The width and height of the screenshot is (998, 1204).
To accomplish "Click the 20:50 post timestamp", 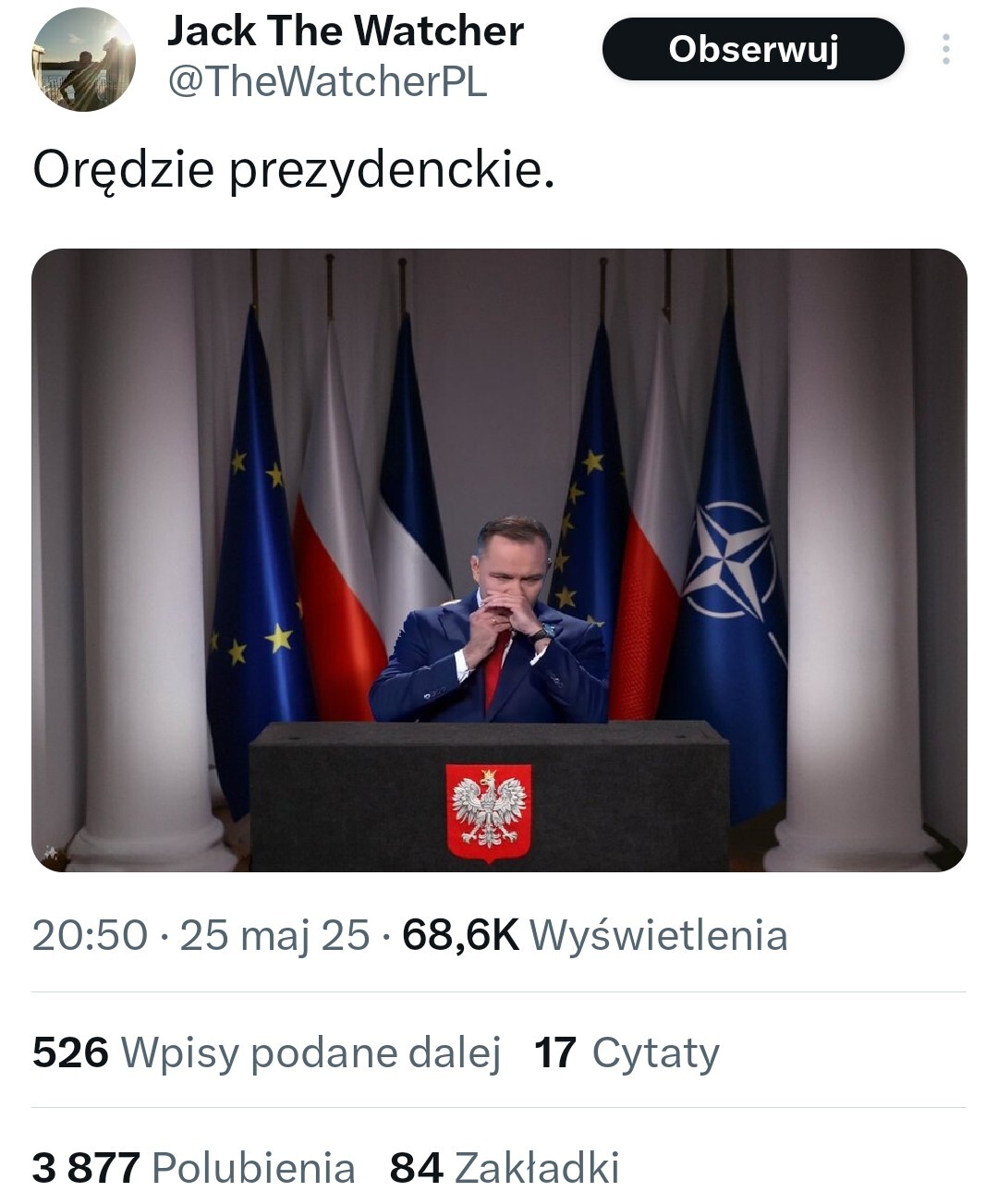I will coord(90,935).
